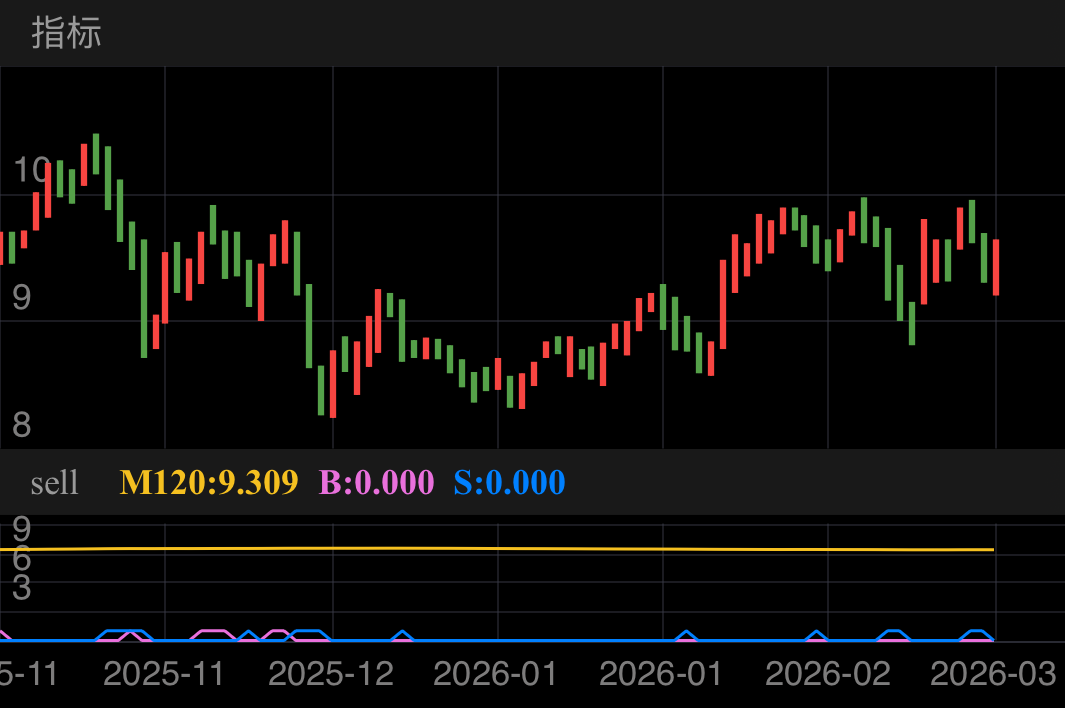Toggle the blue S:0.000 legend entry
The image size is (1065, 708).
click(x=509, y=483)
